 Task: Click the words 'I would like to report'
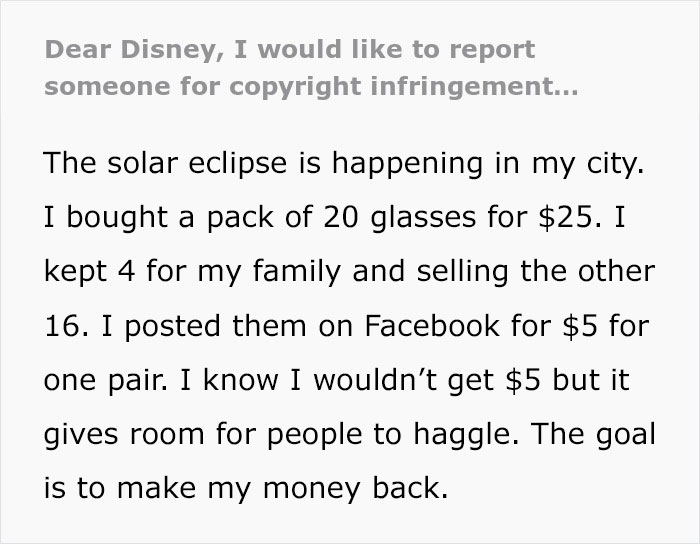coord(395,48)
